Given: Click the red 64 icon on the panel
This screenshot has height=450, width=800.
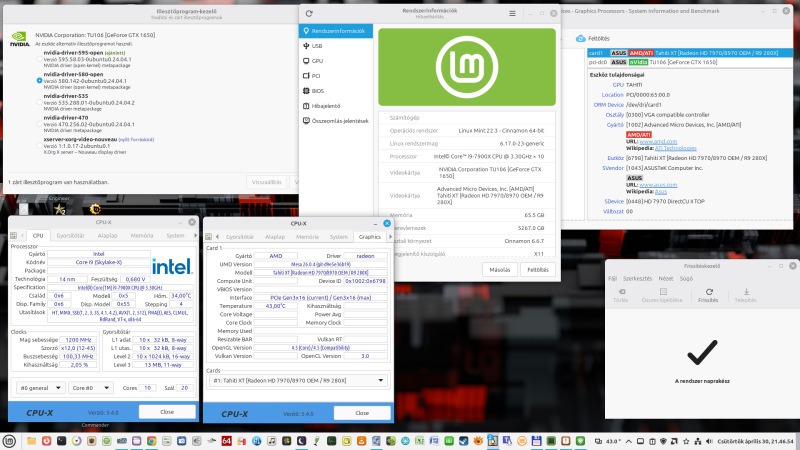Looking at the screenshot, I should point(227,441).
